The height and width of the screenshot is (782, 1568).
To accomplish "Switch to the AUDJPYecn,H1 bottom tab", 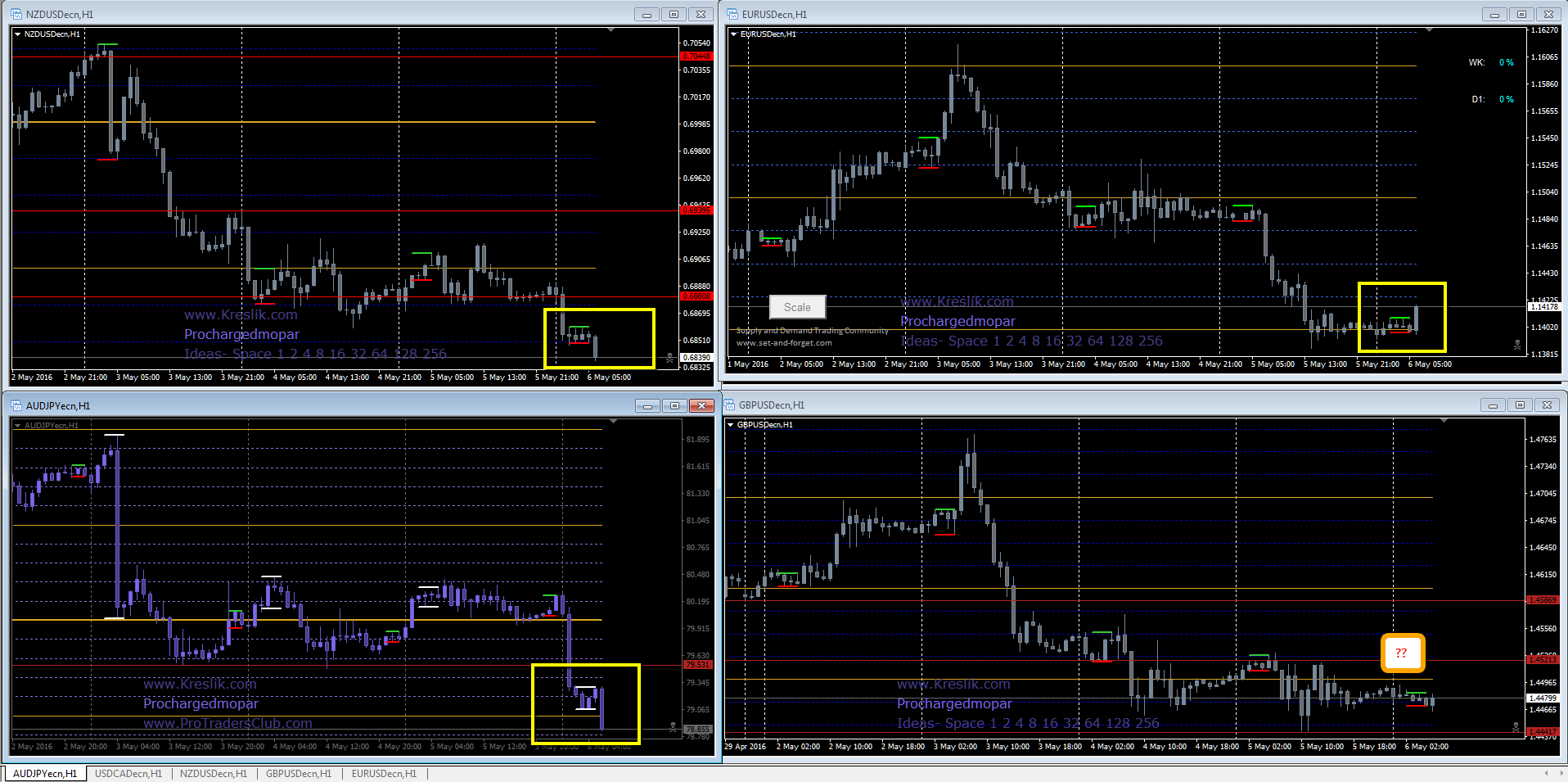I will 45,773.
